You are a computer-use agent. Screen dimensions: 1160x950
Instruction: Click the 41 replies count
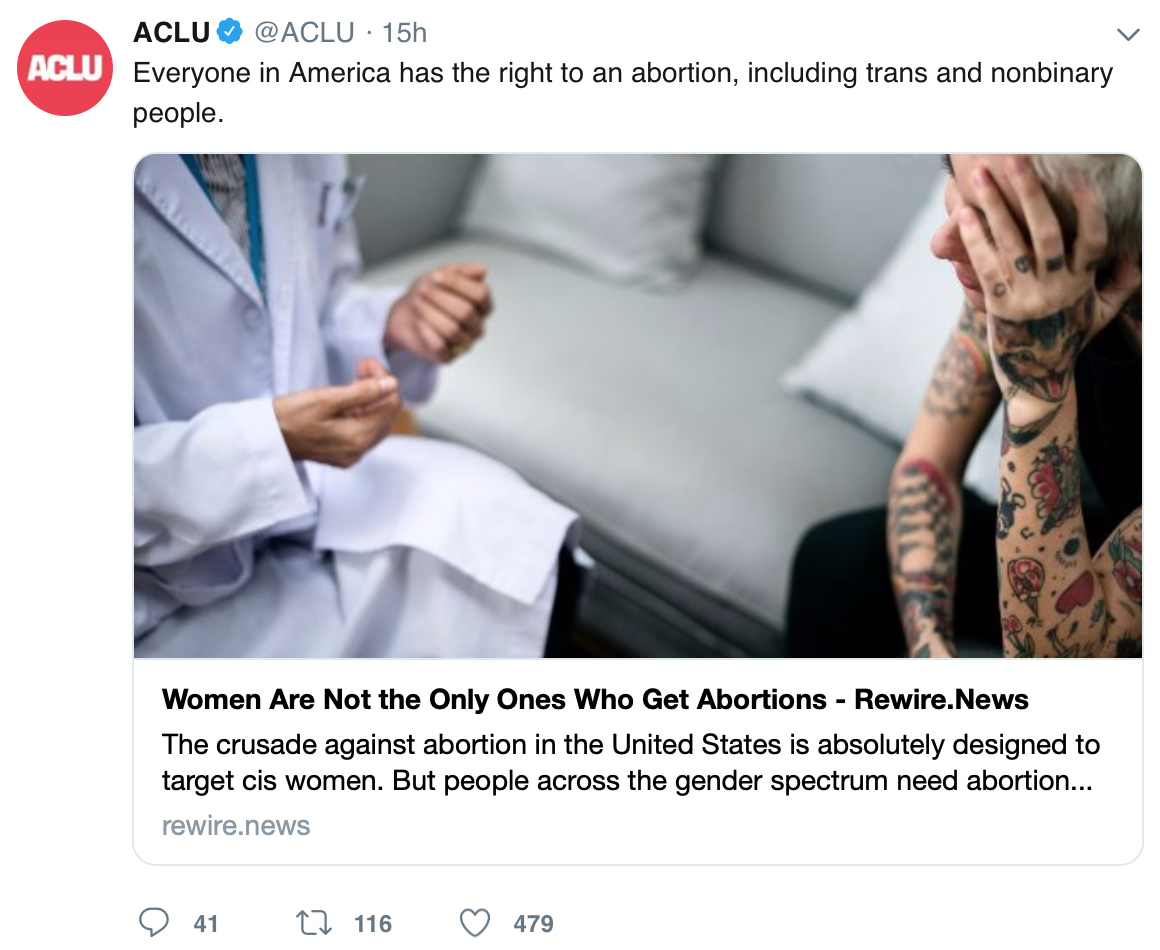pos(206,923)
